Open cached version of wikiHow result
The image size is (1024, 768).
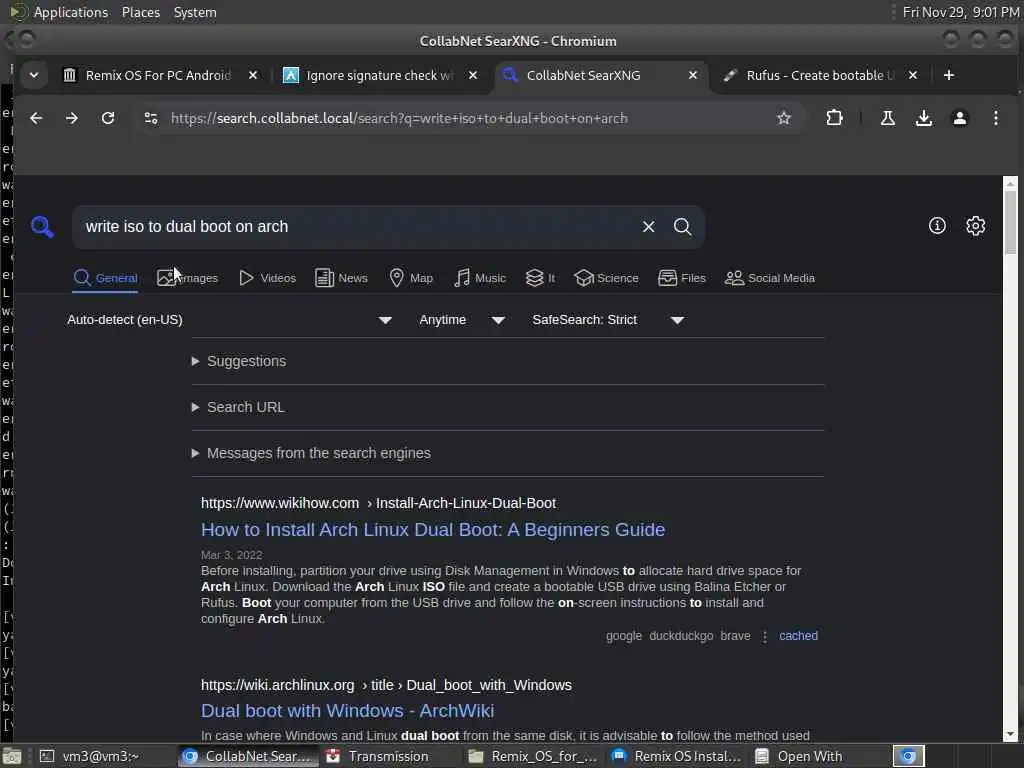pos(798,636)
